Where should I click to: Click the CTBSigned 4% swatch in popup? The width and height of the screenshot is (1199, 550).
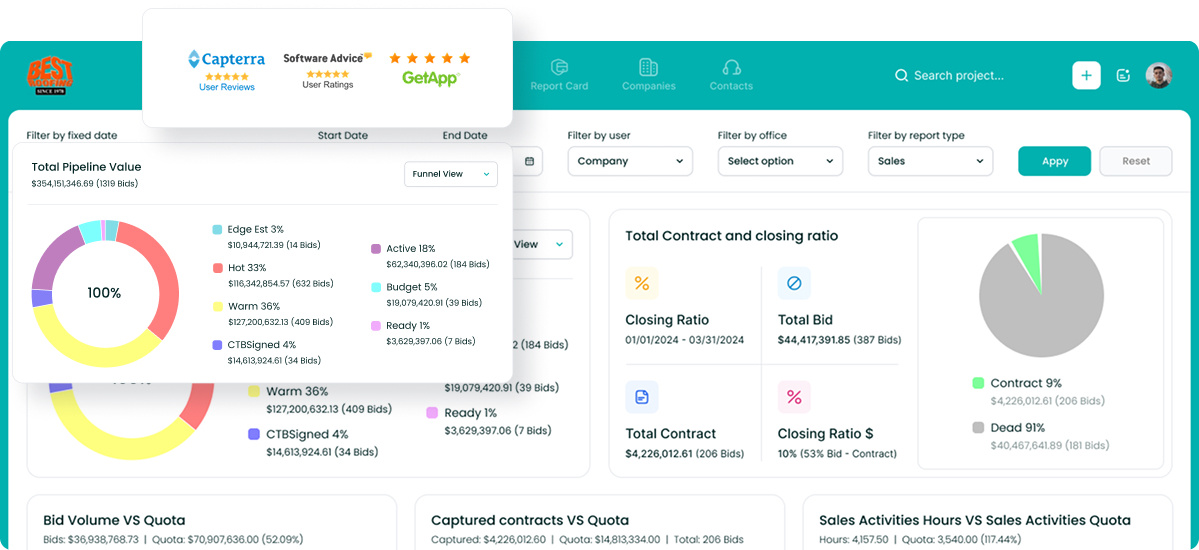pos(217,345)
